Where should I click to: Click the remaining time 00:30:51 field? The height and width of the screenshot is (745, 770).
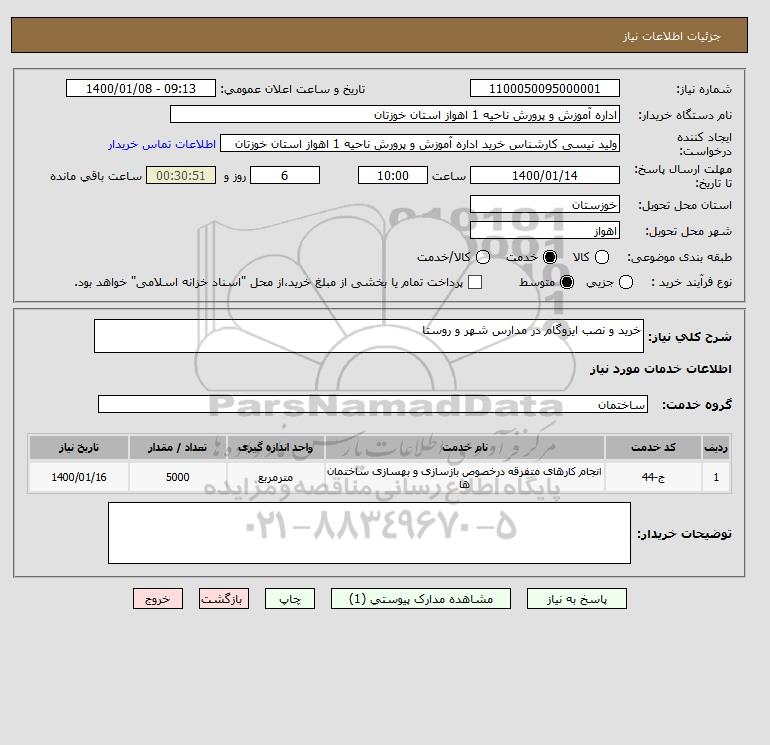point(181,175)
